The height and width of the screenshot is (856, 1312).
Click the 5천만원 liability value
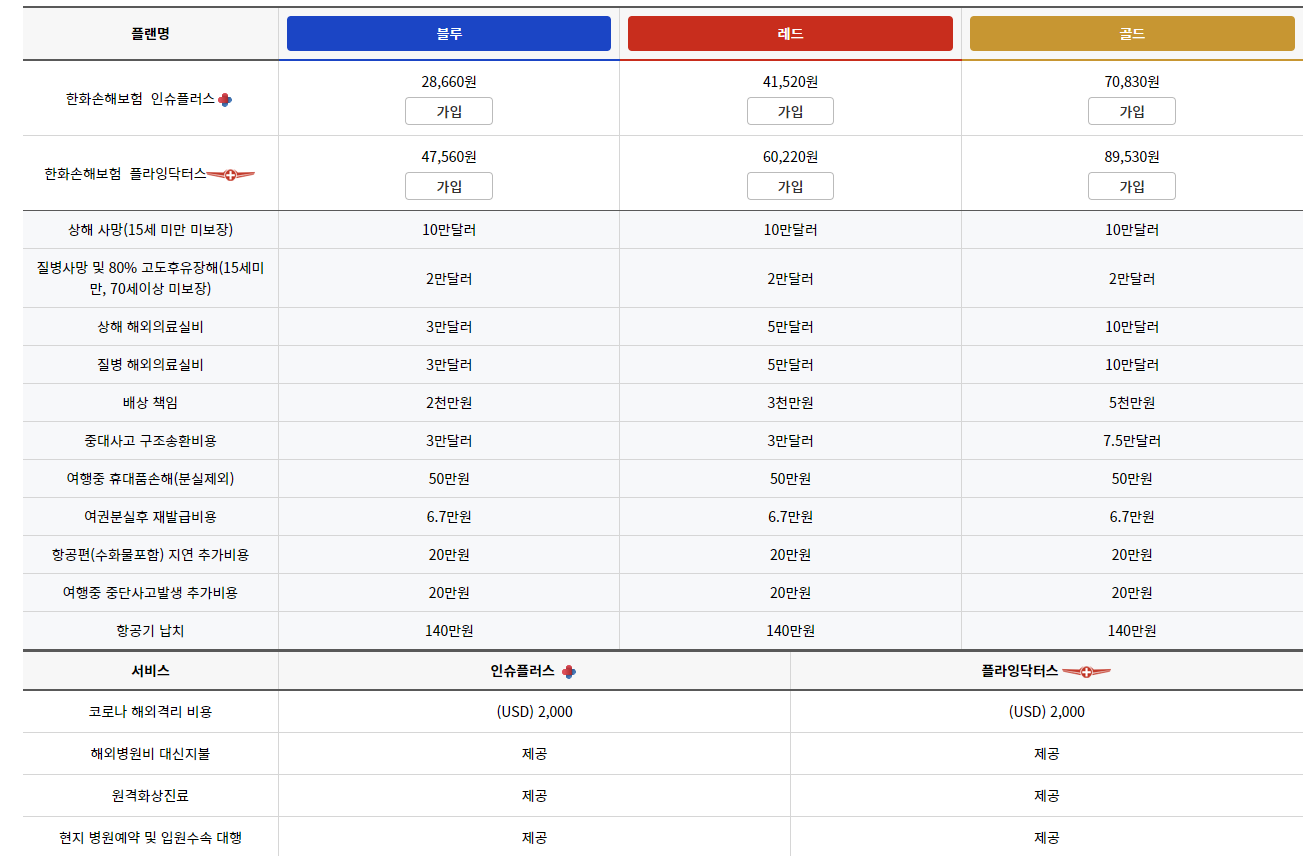pyautogui.click(x=1132, y=402)
